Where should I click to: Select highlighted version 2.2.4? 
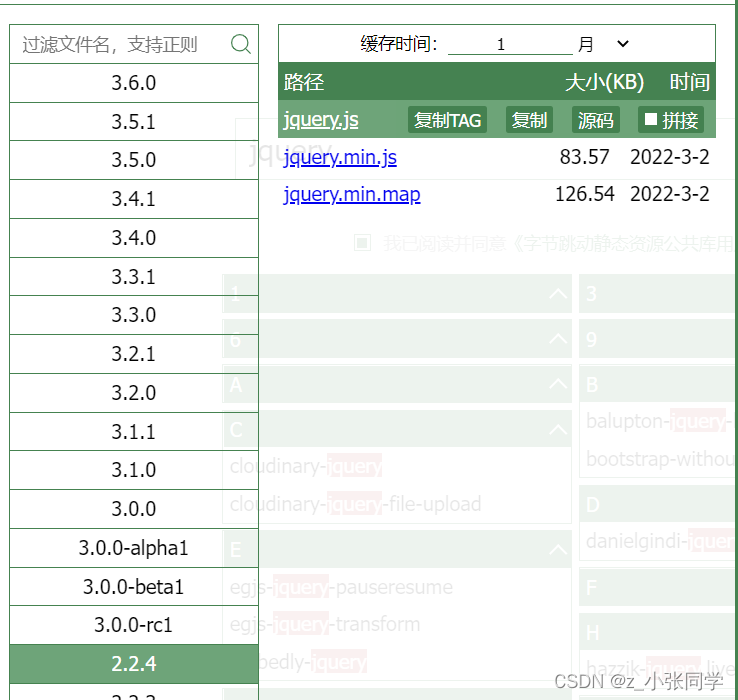click(134, 664)
